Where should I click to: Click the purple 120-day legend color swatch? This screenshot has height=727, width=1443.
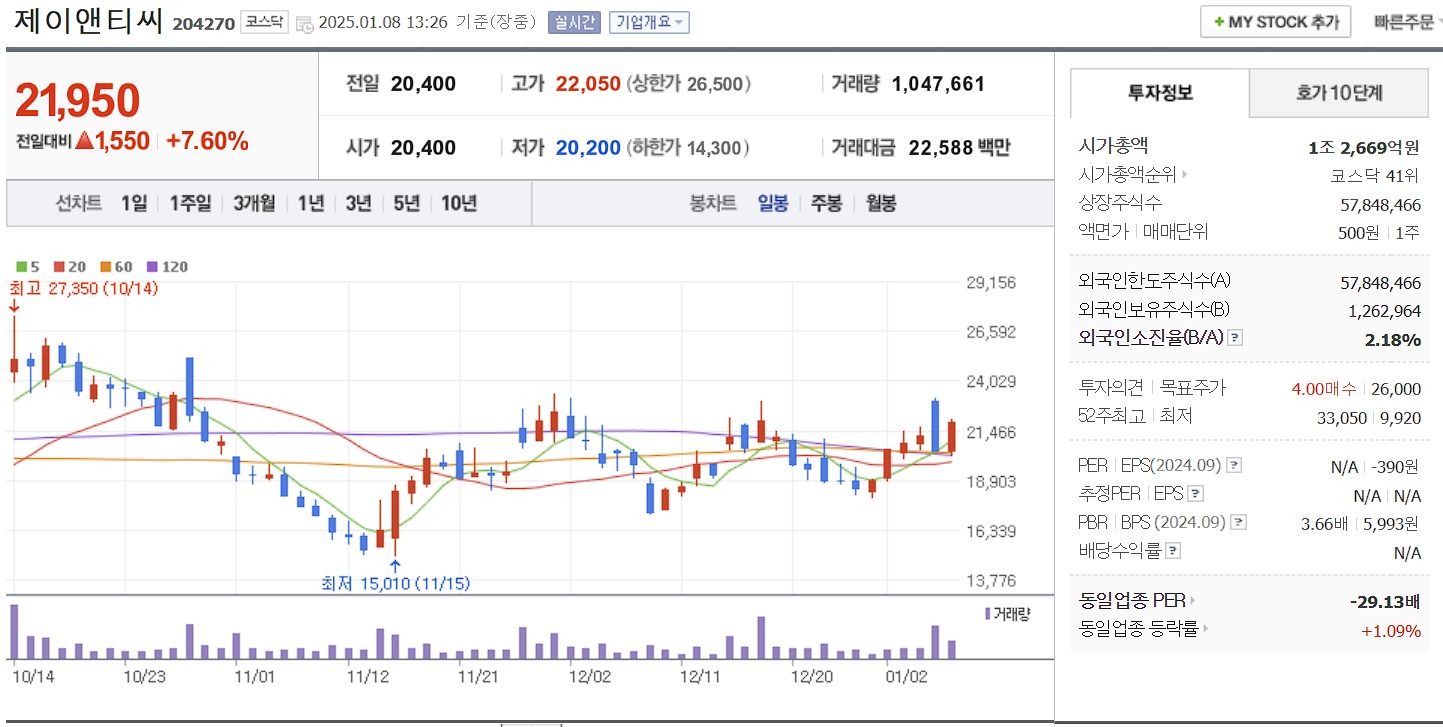[150, 267]
